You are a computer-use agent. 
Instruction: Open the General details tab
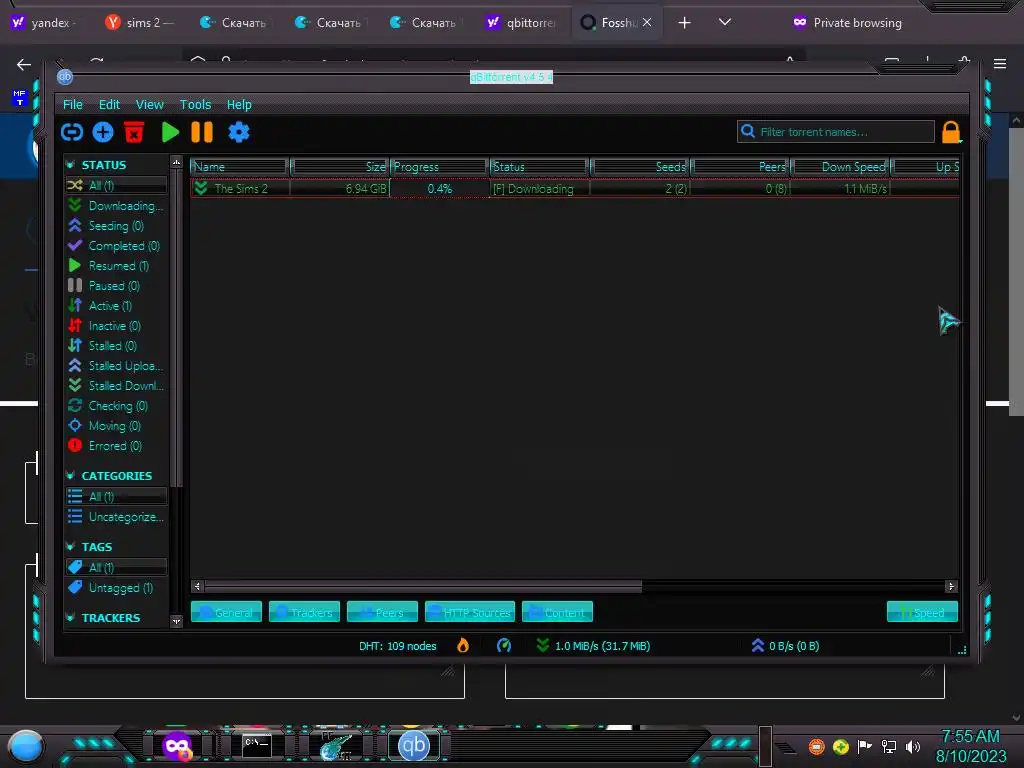[x=227, y=612]
